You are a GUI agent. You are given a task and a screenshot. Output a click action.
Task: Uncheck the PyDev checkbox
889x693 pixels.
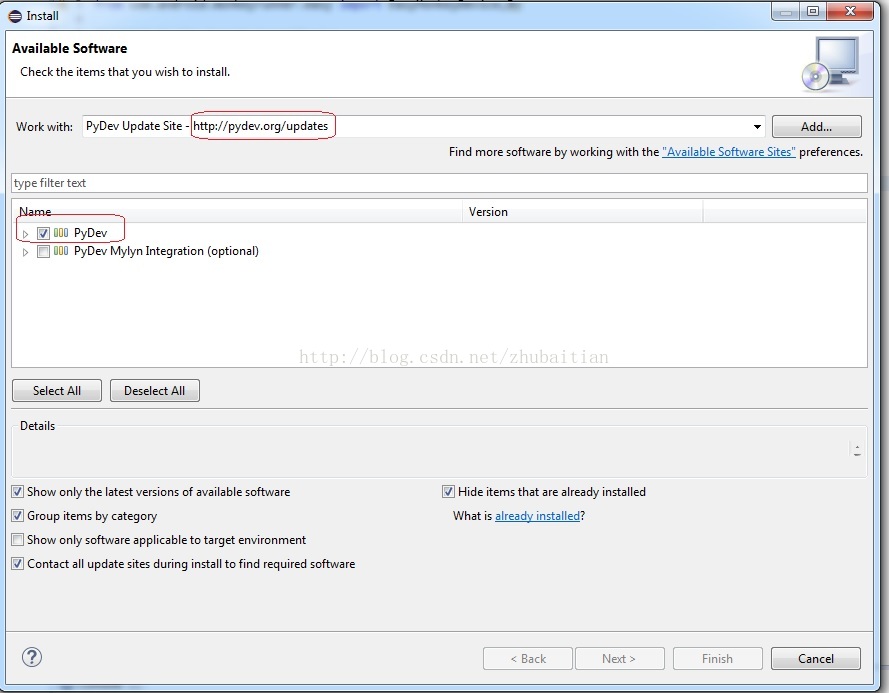tap(43, 233)
